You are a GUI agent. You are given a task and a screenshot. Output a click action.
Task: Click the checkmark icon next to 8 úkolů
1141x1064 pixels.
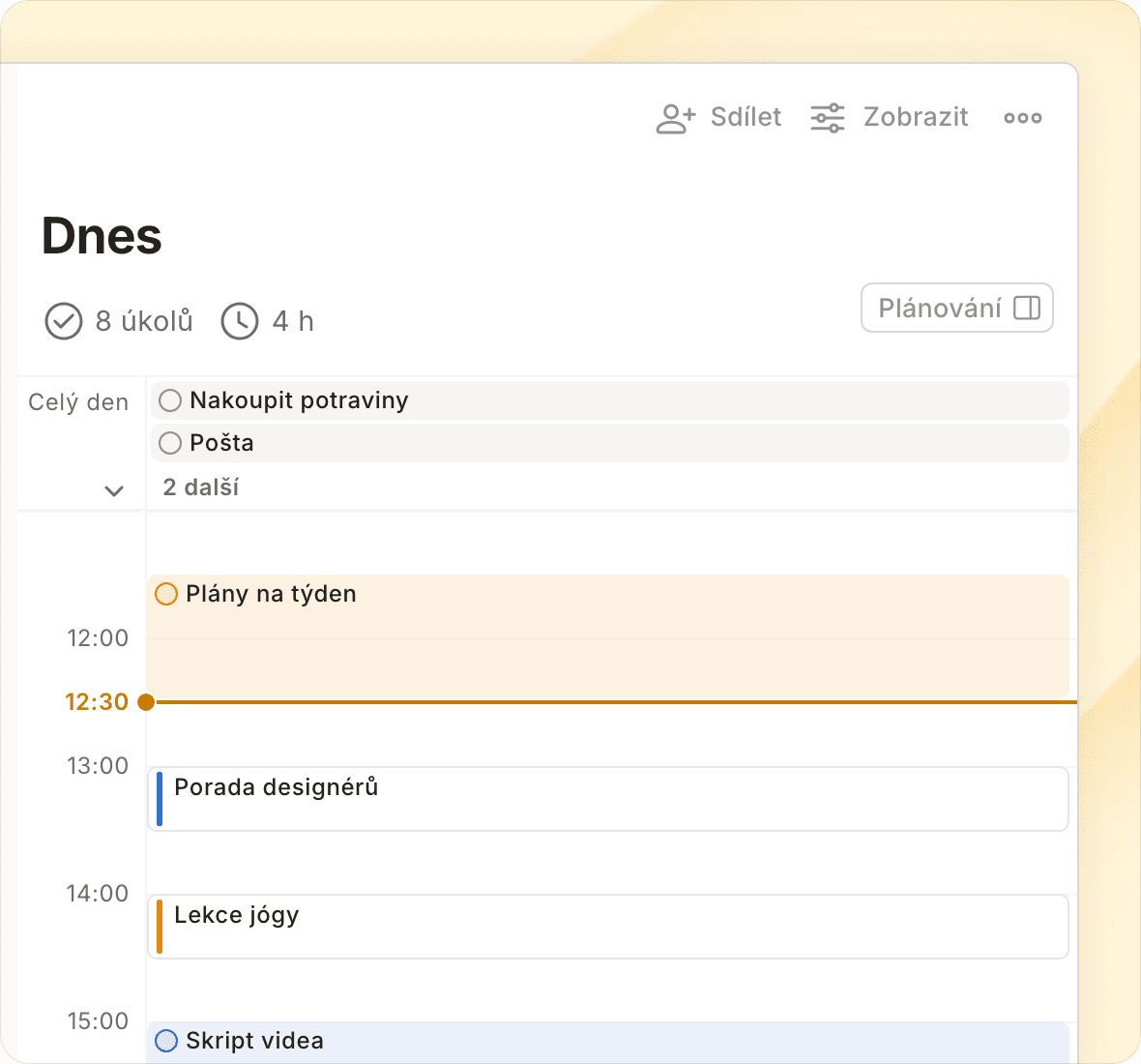point(64,321)
